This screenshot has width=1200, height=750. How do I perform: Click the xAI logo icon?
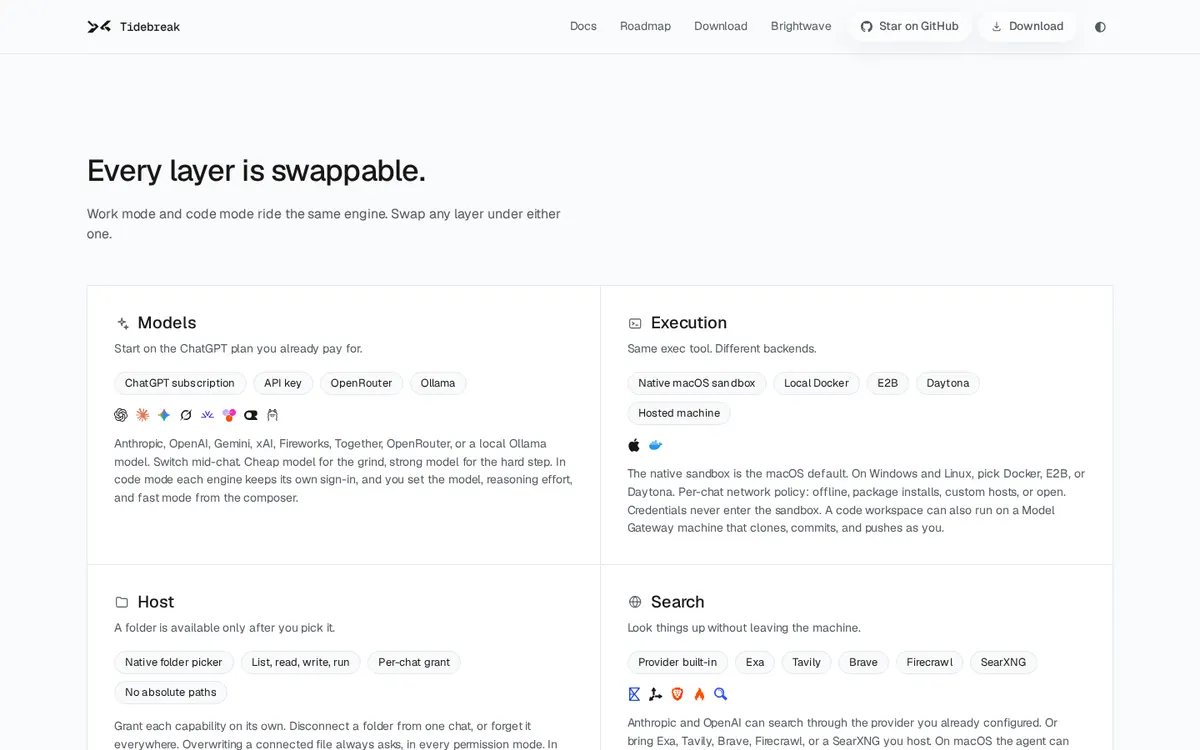tap(186, 415)
